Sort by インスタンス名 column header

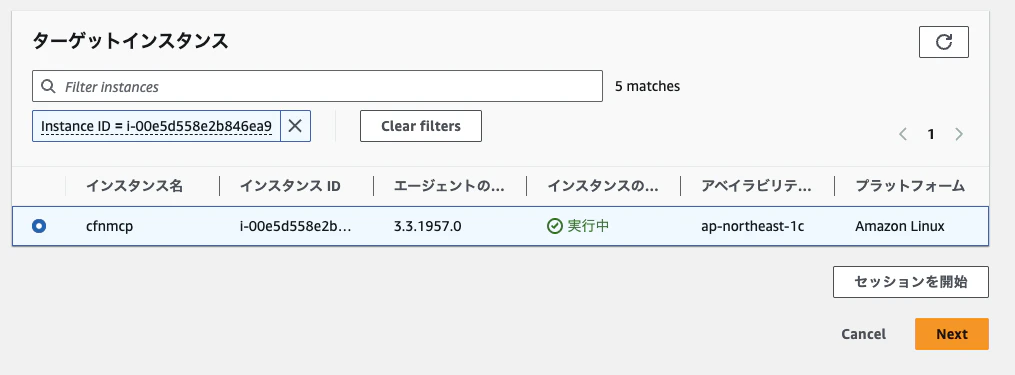coord(135,187)
